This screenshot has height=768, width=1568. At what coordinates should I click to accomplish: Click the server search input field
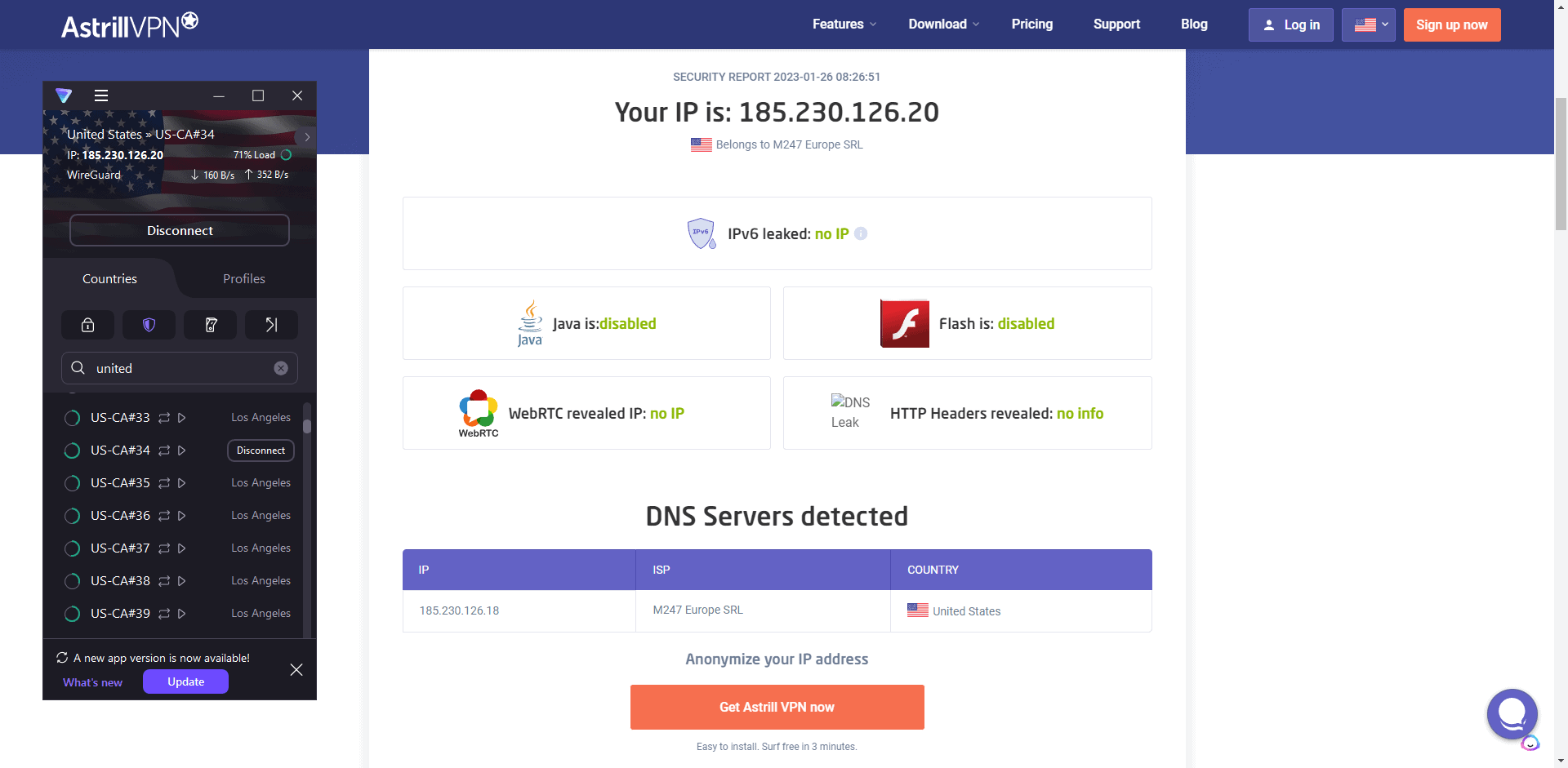180,368
